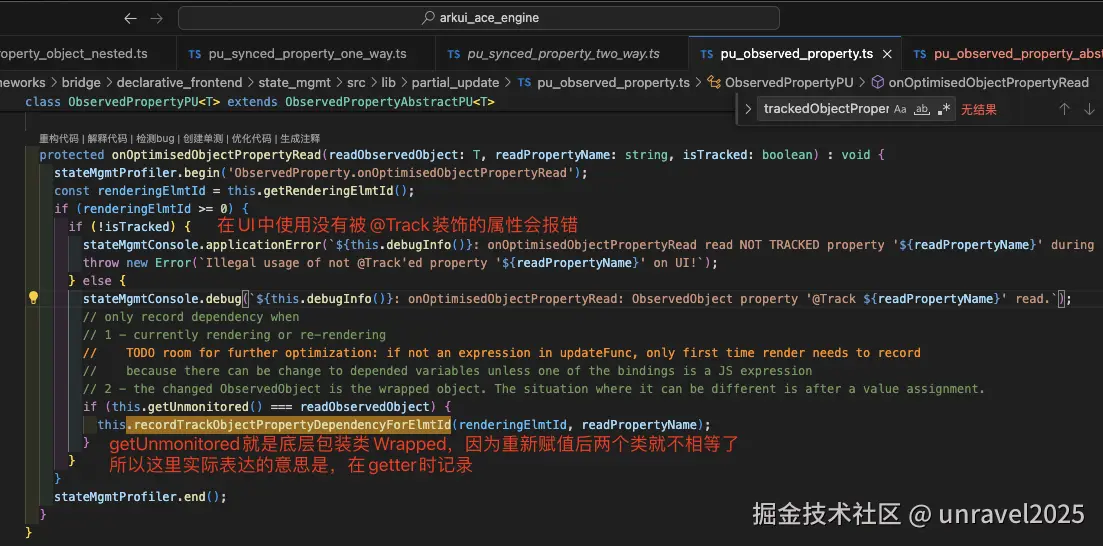Toggle Match Case (Aa) in find
The width and height of the screenshot is (1103, 546).
click(x=900, y=109)
